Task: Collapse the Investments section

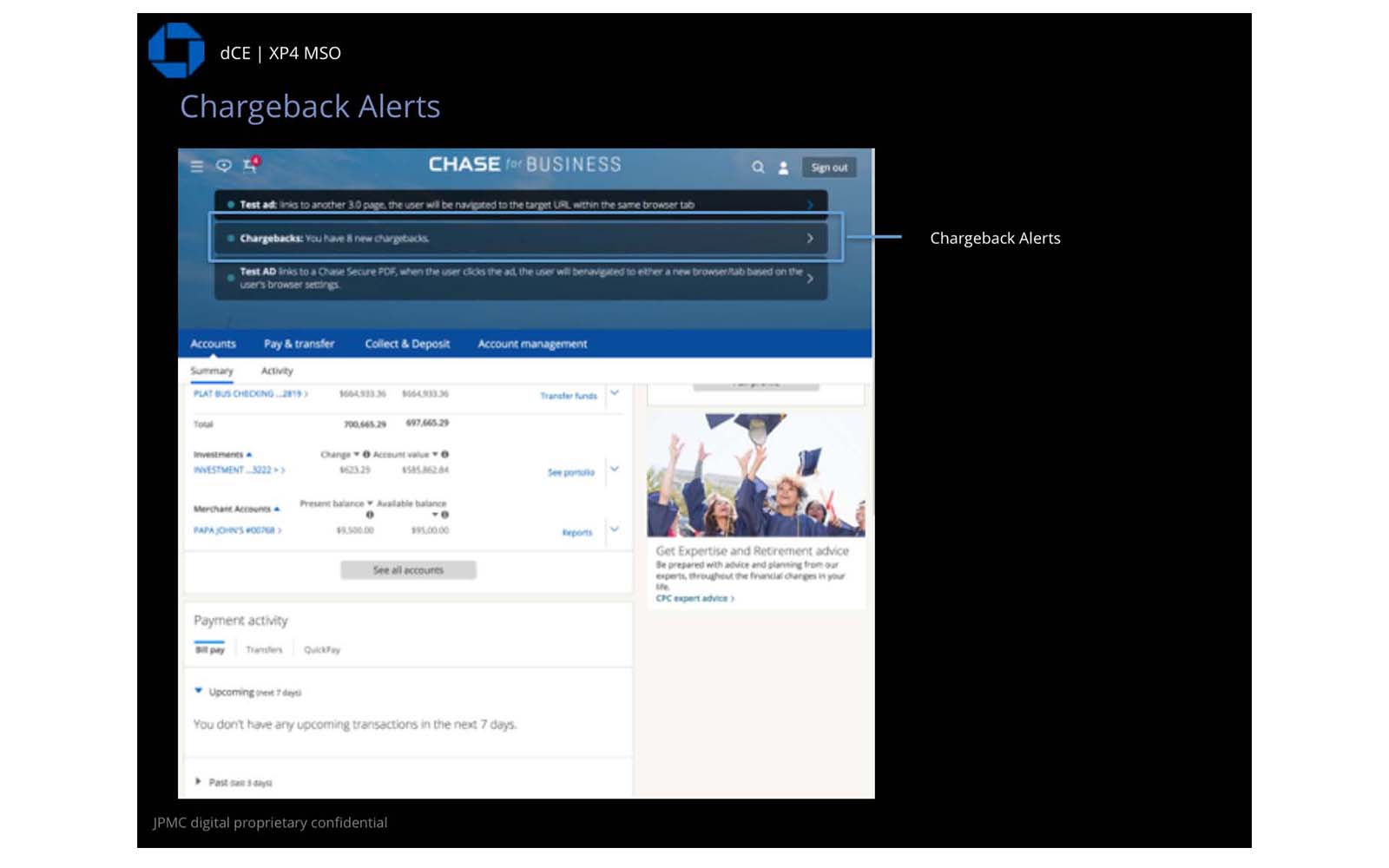Action: pos(249,455)
